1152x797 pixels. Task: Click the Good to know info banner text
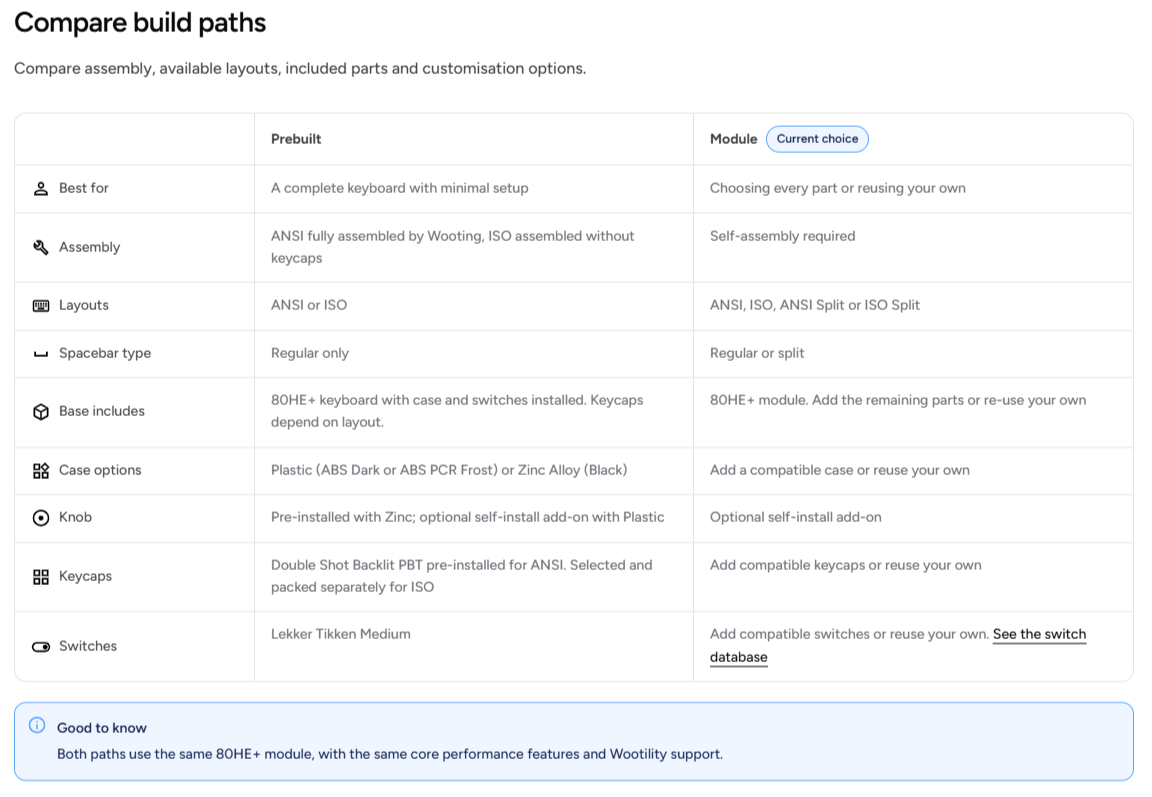pyautogui.click(x=390, y=754)
